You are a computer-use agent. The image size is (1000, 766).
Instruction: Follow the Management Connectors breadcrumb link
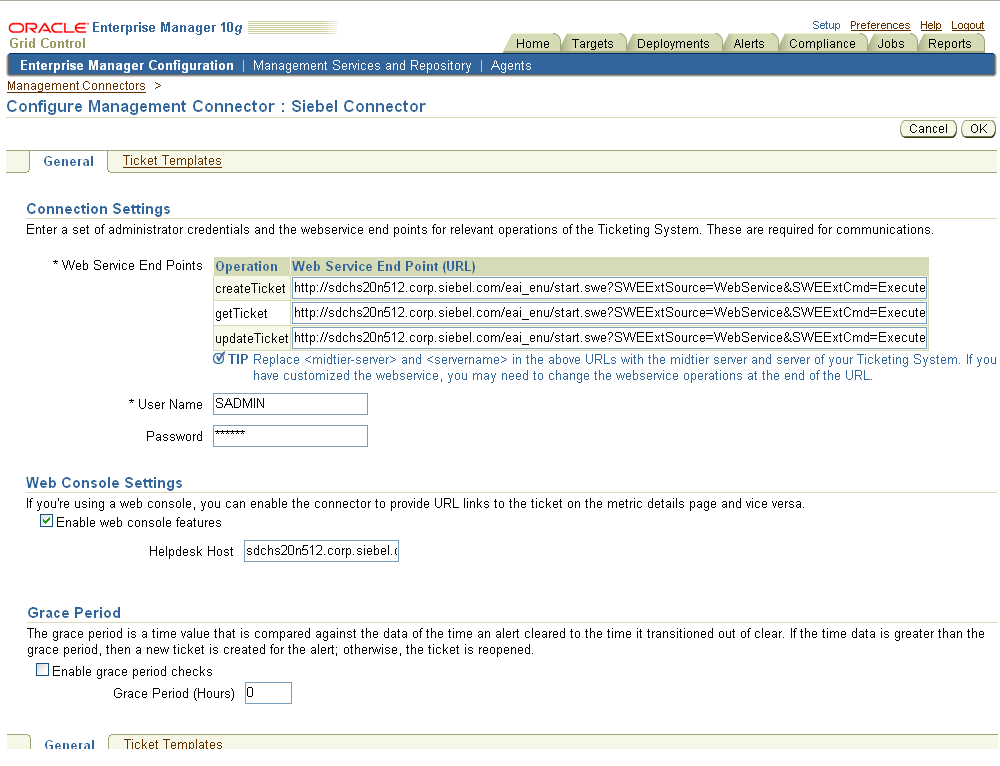click(76, 85)
